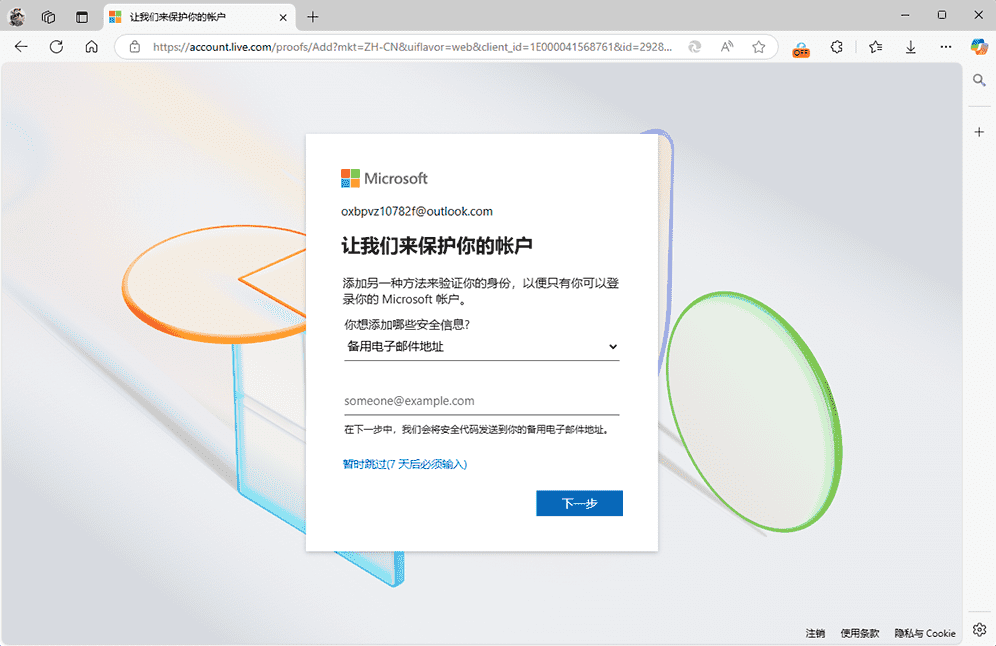Click the security code notice text

(478, 430)
